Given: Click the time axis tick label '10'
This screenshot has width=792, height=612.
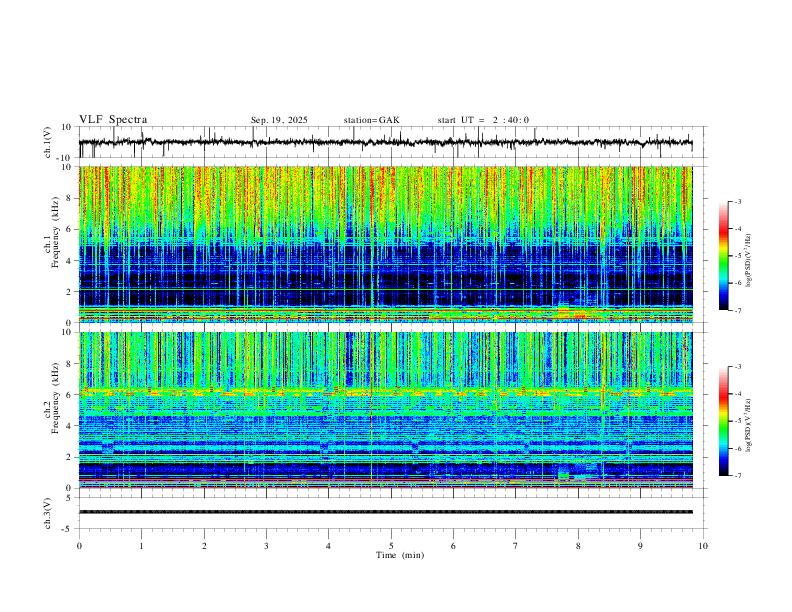Looking at the screenshot, I should tap(703, 546).
